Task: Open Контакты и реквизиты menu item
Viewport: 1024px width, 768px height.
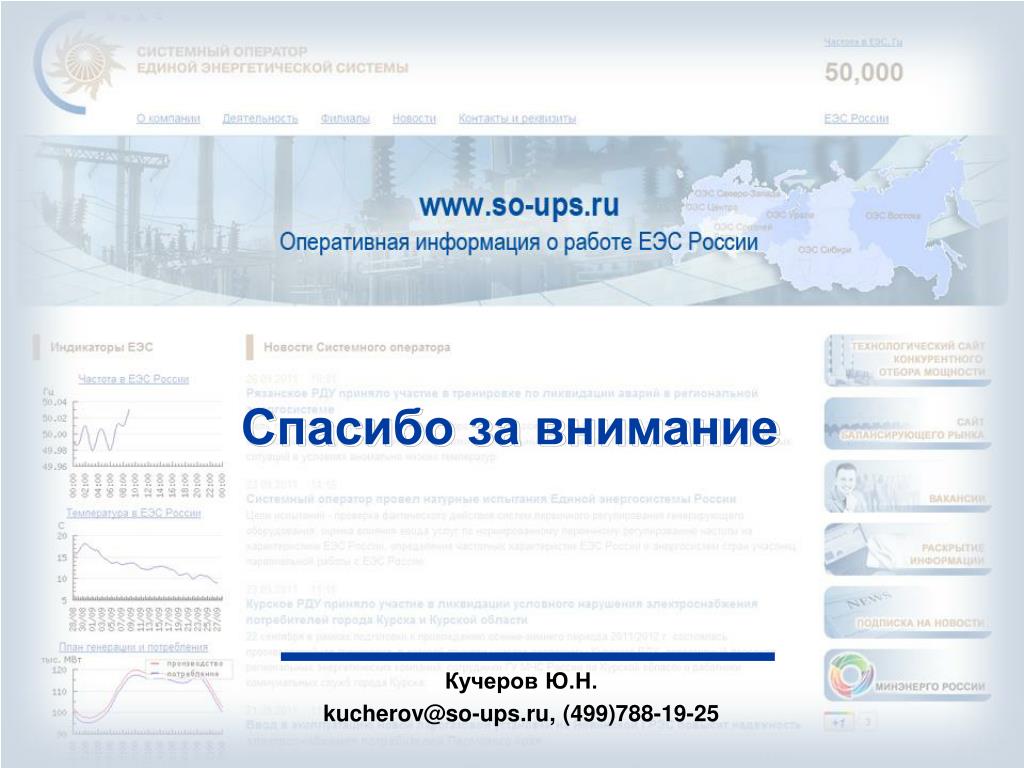Action: [517, 119]
